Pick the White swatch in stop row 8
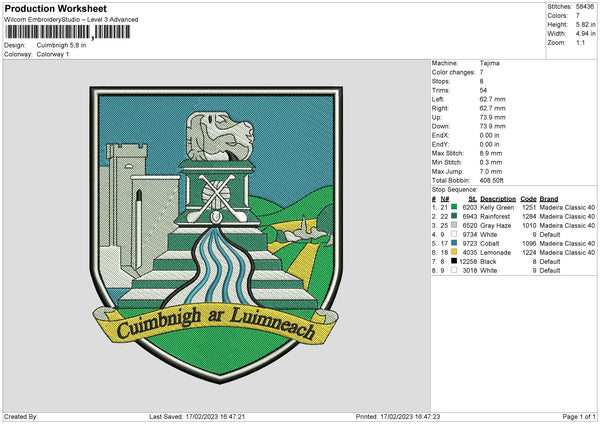The width and height of the screenshot is (600, 424). click(x=454, y=270)
